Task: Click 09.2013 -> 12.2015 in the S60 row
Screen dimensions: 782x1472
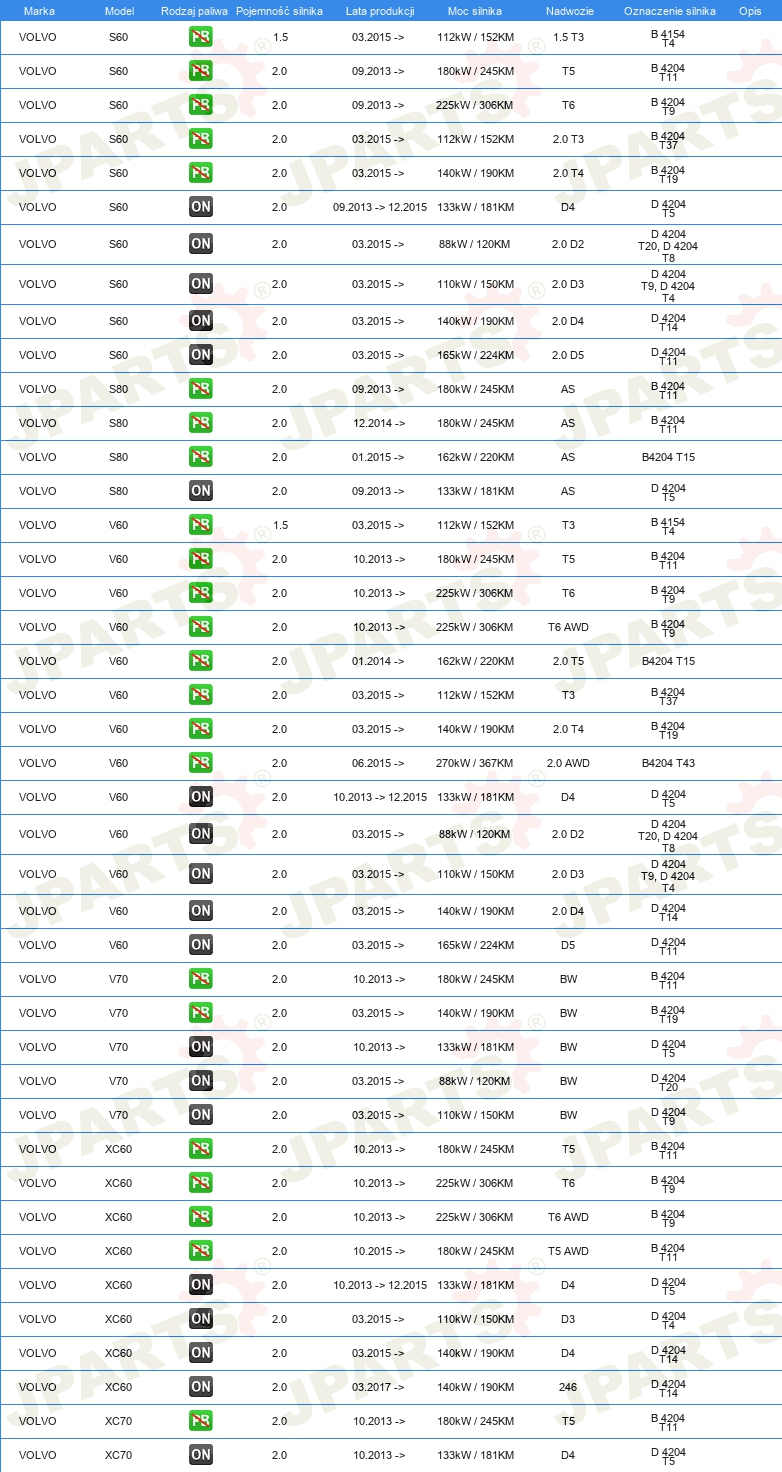Action: pos(380,207)
